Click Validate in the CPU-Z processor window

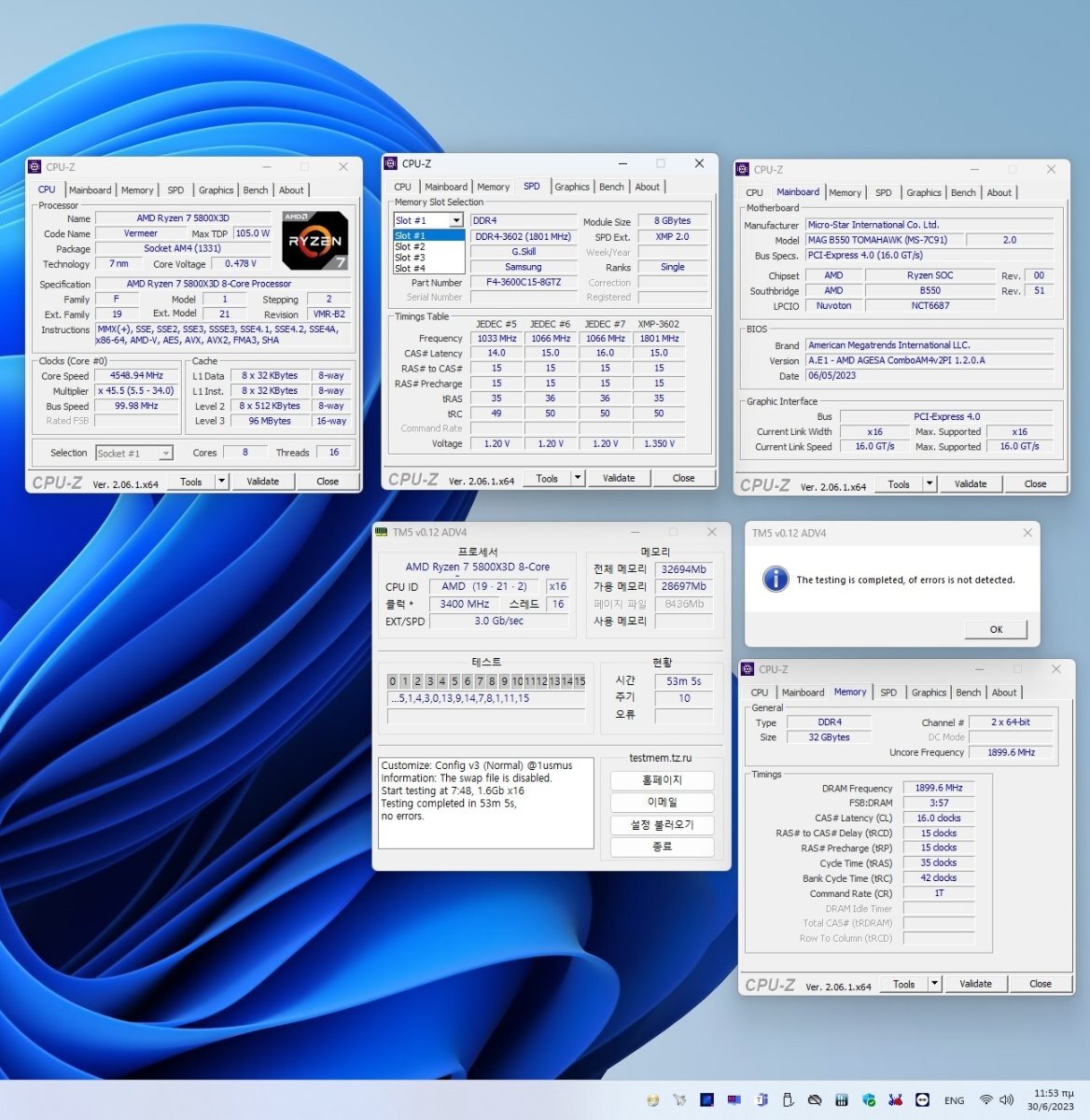[263, 482]
